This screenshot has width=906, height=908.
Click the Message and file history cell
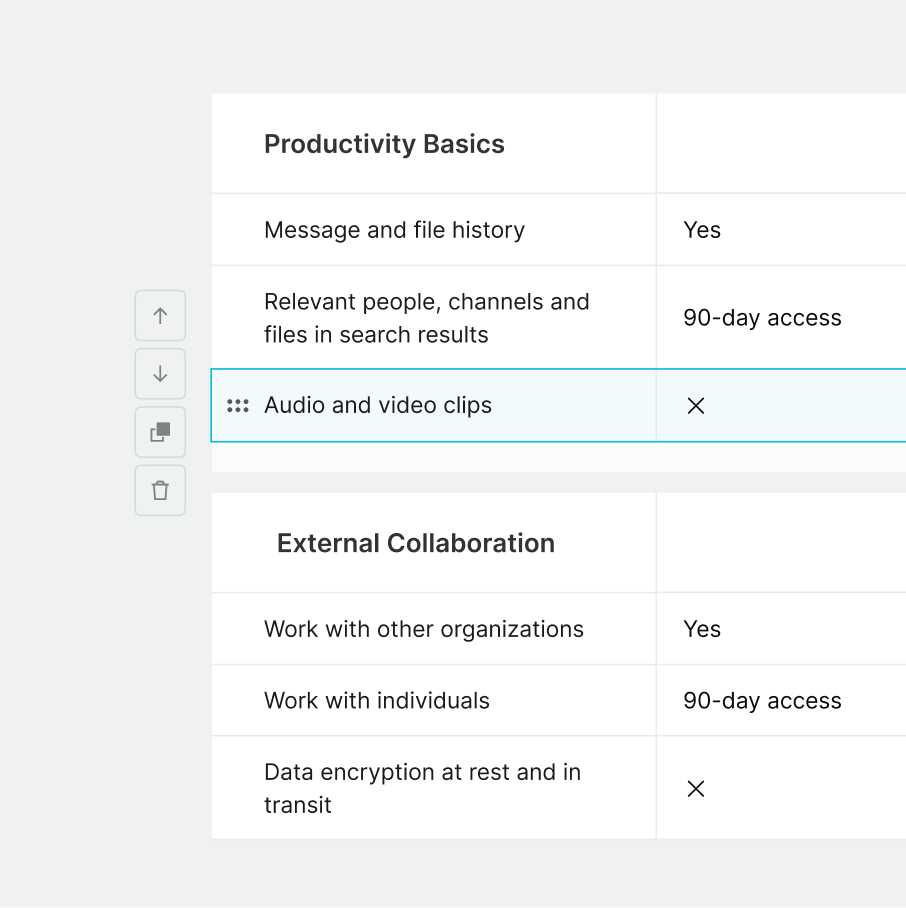click(394, 230)
